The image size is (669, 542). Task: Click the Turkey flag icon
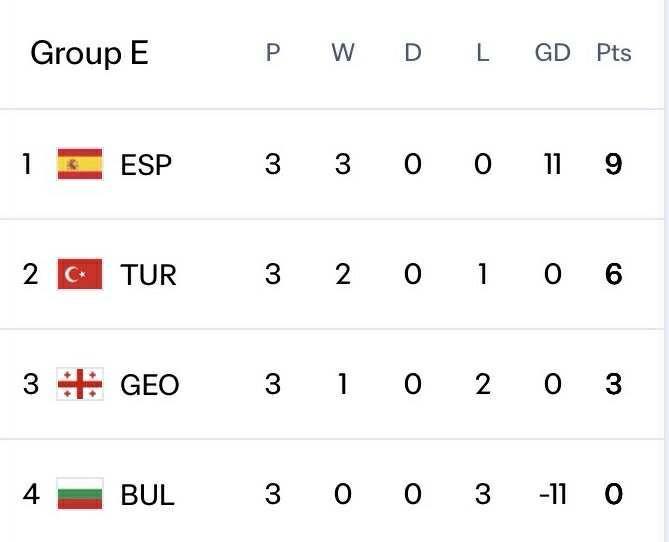coord(80,274)
